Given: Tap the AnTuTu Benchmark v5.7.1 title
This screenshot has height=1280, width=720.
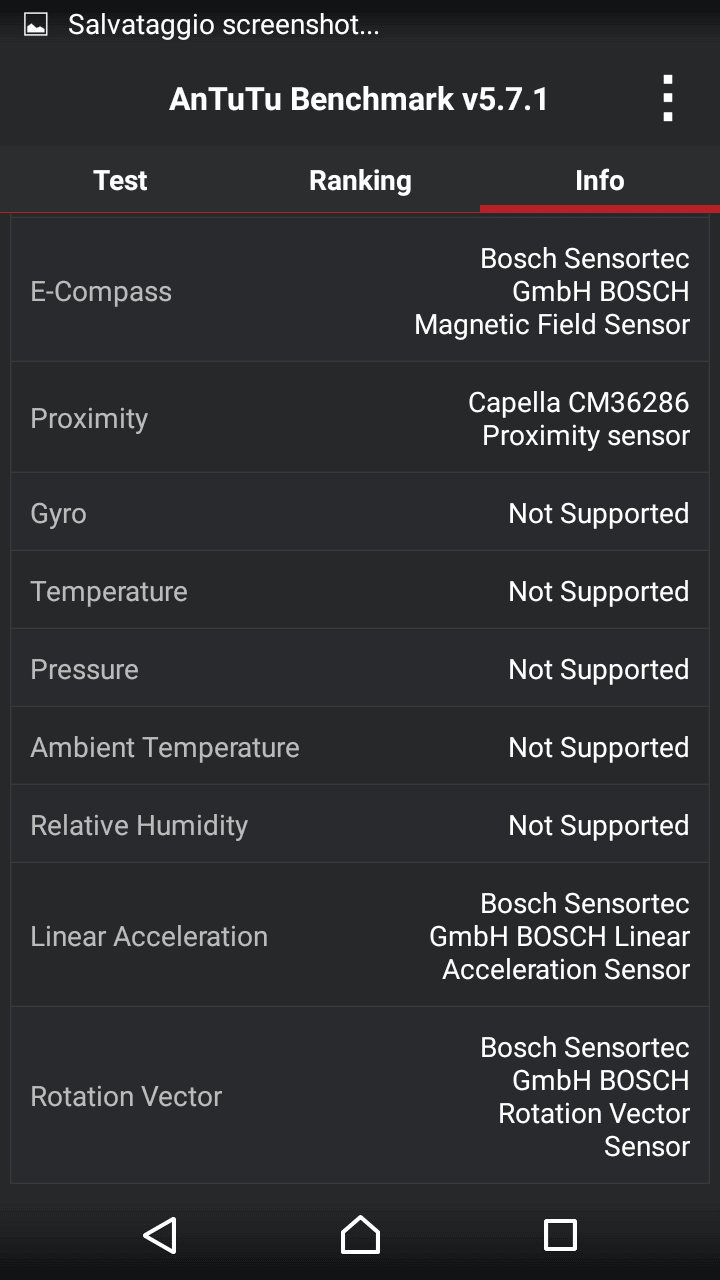Looking at the screenshot, I should [359, 99].
